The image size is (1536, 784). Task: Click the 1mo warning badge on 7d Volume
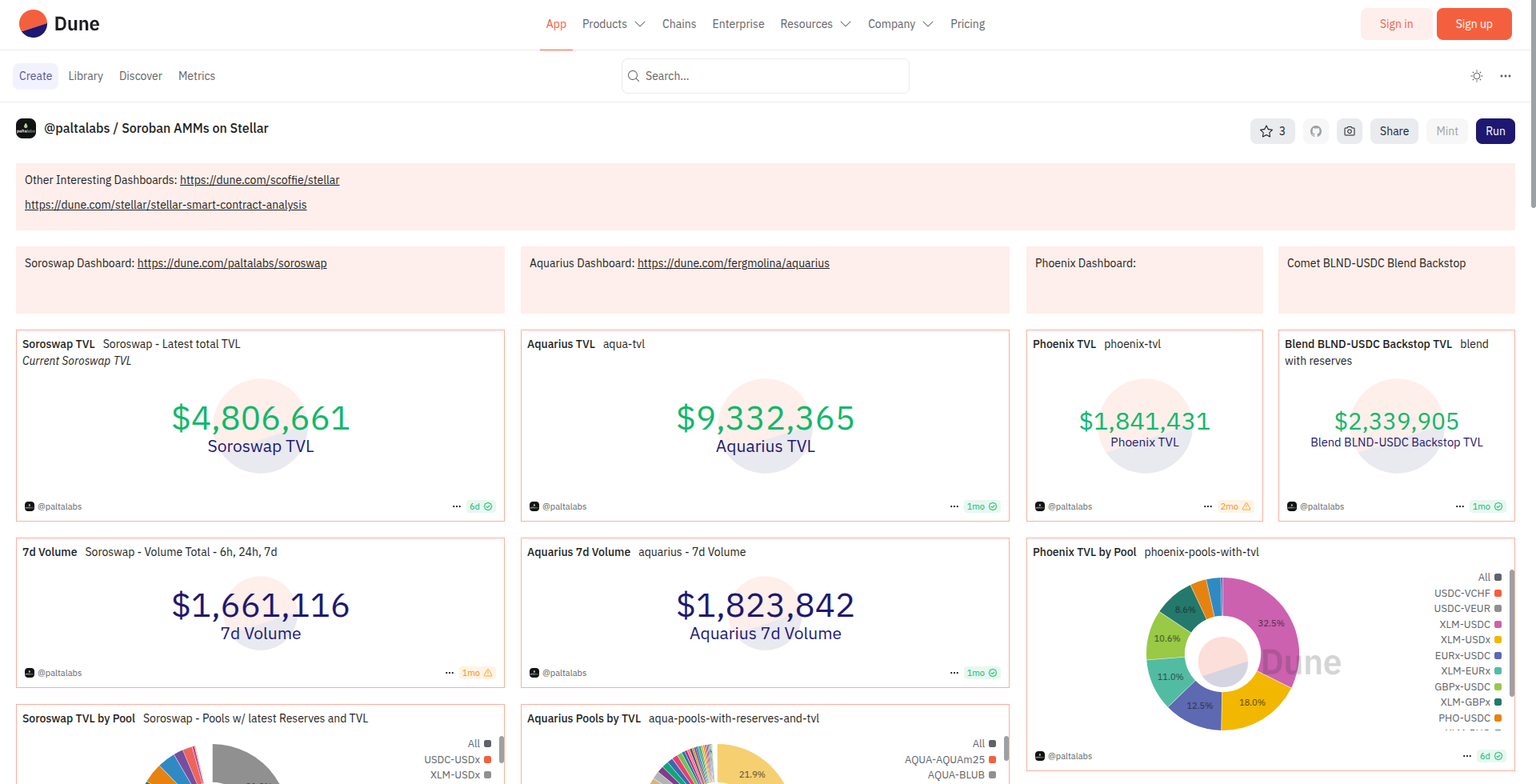tap(477, 673)
